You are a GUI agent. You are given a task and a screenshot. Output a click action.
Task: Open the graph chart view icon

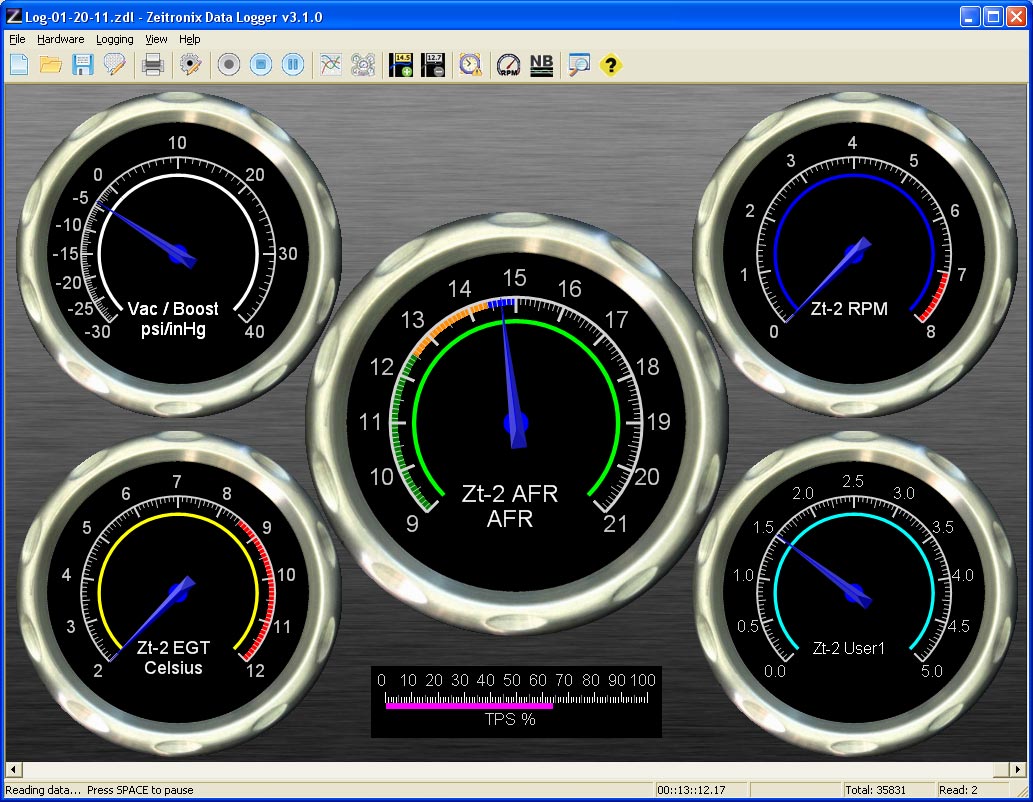(x=331, y=65)
